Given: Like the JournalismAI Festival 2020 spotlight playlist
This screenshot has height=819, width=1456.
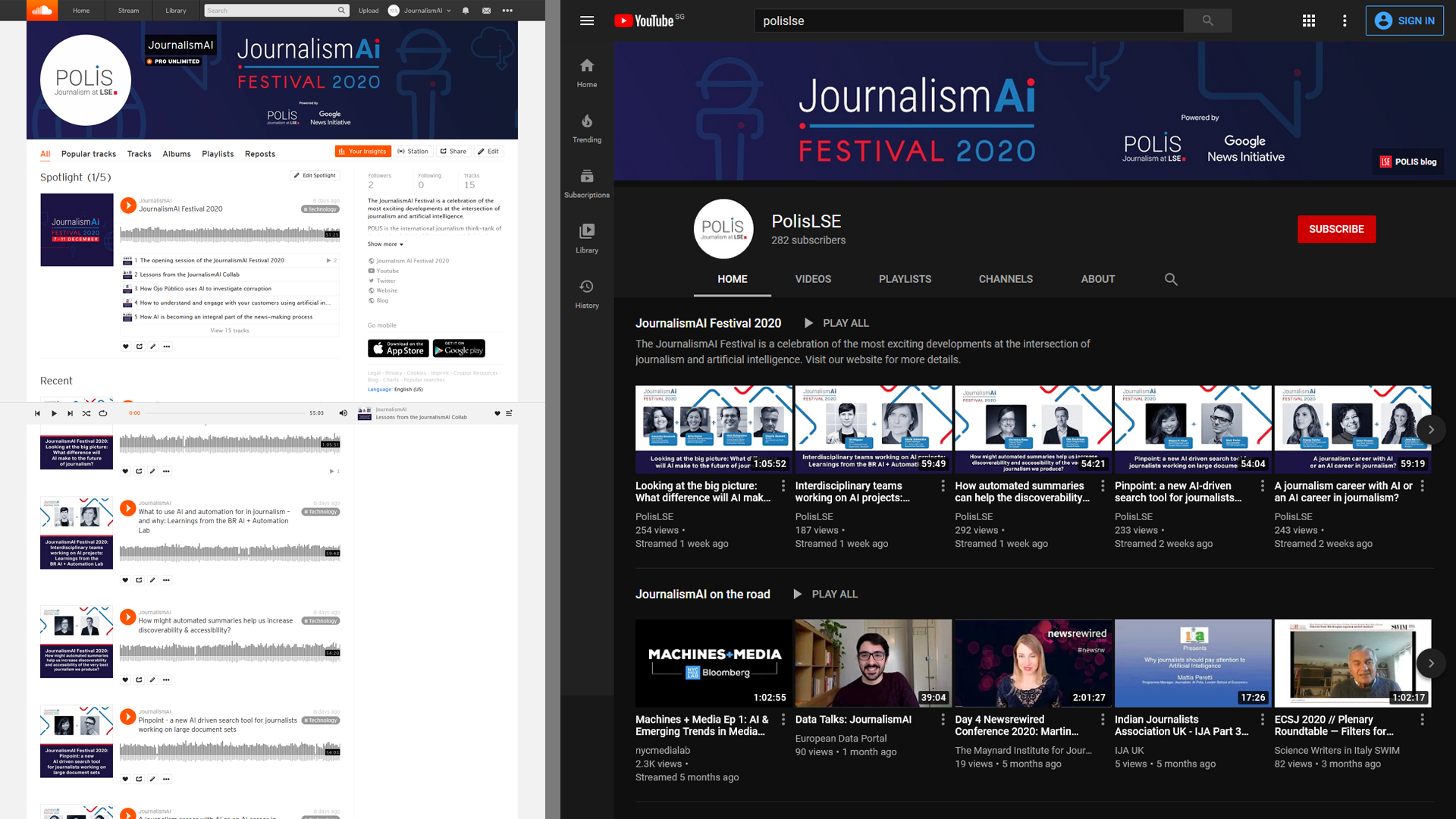Looking at the screenshot, I should click(126, 347).
